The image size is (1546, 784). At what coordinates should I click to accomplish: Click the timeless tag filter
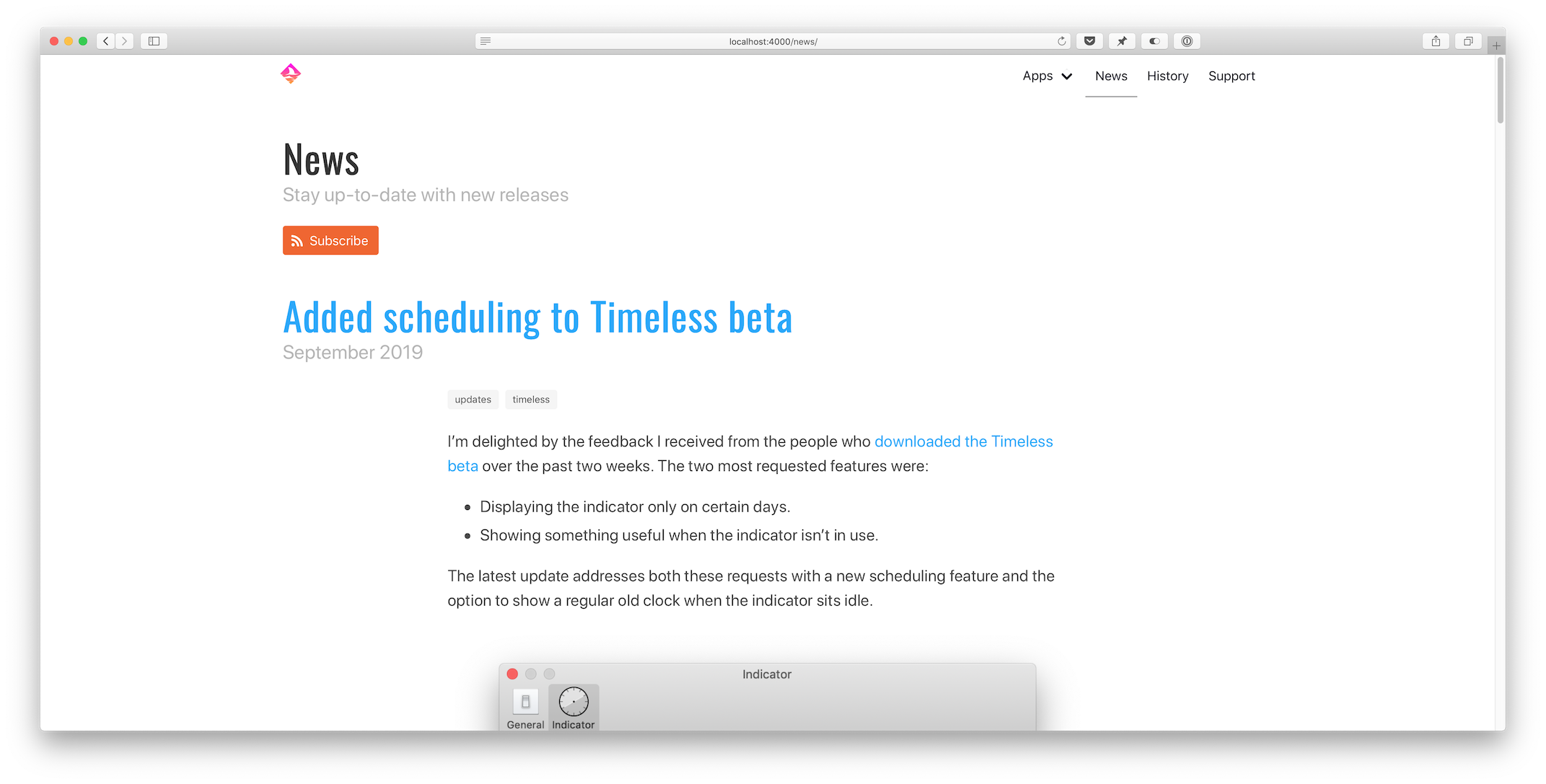click(x=530, y=399)
